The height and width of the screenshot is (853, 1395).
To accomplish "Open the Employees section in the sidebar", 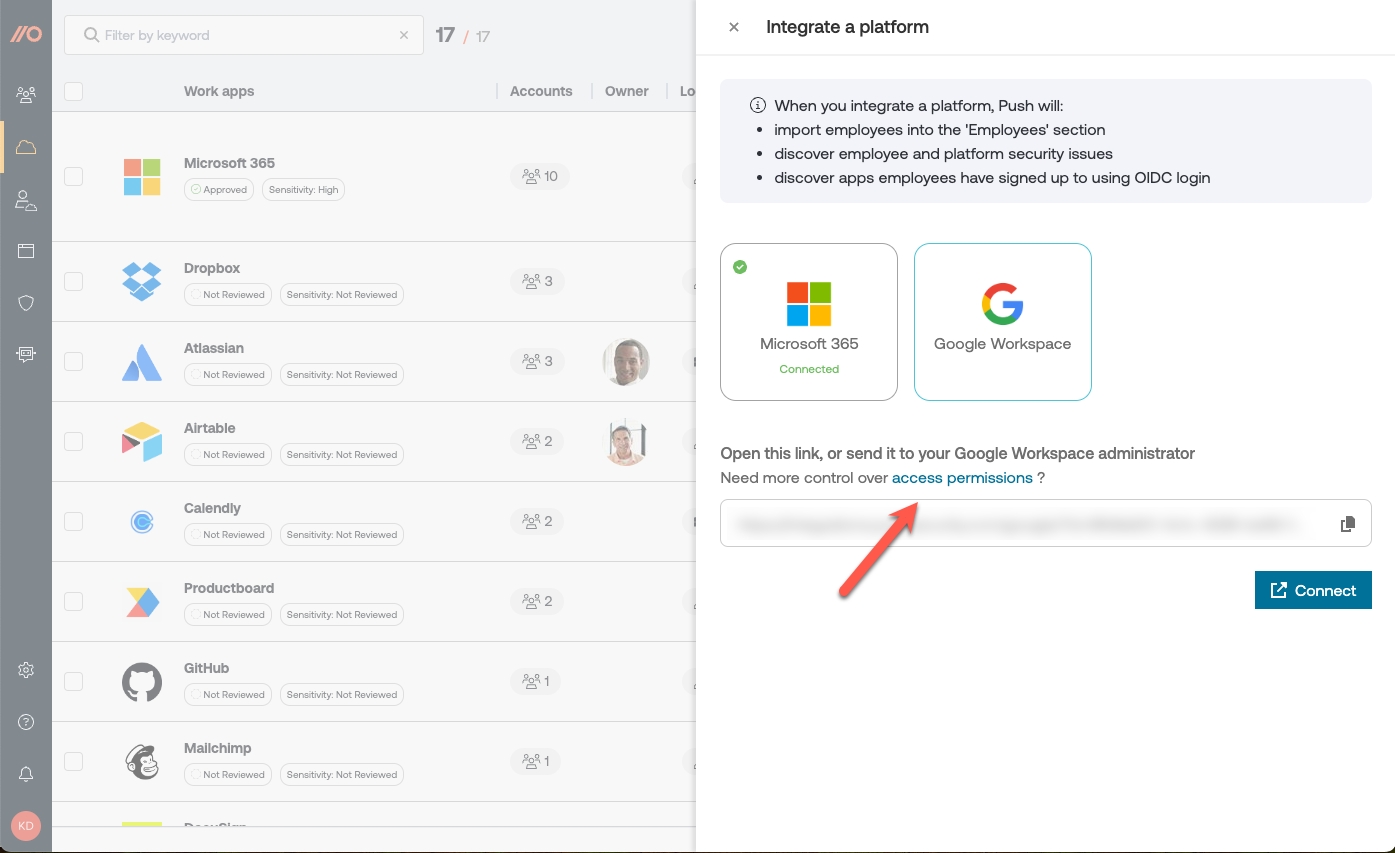I will coord(26,94).
